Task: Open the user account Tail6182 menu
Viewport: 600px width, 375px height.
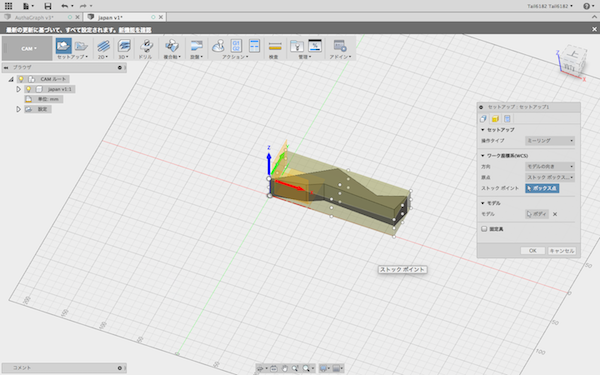Action: tap(550, 6)
